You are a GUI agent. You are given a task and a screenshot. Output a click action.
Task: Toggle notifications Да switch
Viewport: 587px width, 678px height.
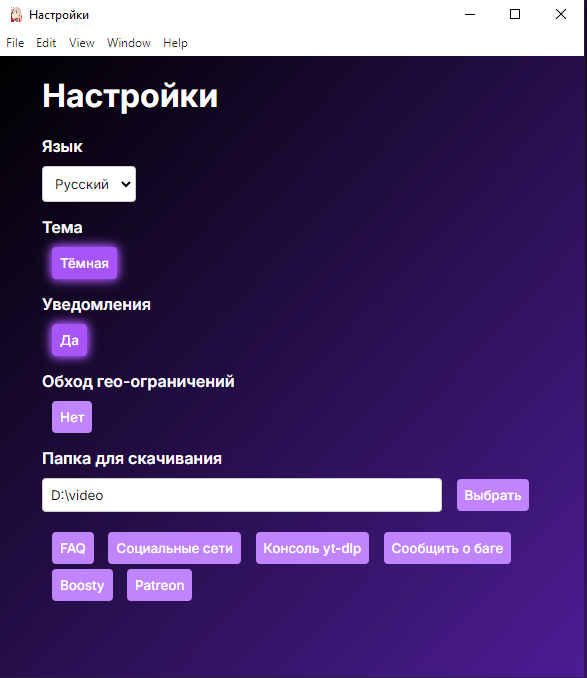[x=69, y=340]
